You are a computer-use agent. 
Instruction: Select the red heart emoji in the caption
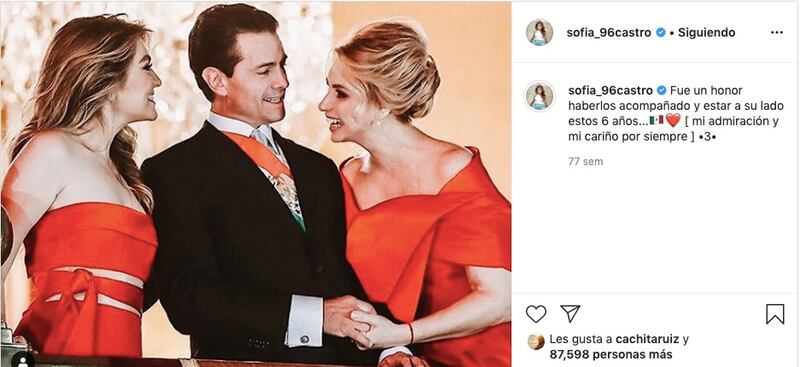click(673, 120)
